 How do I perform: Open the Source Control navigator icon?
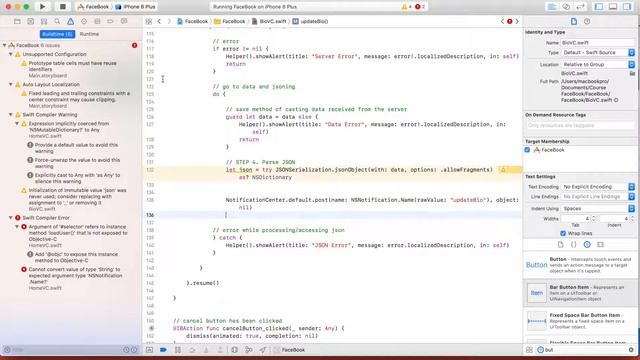[x=31, y=21]
